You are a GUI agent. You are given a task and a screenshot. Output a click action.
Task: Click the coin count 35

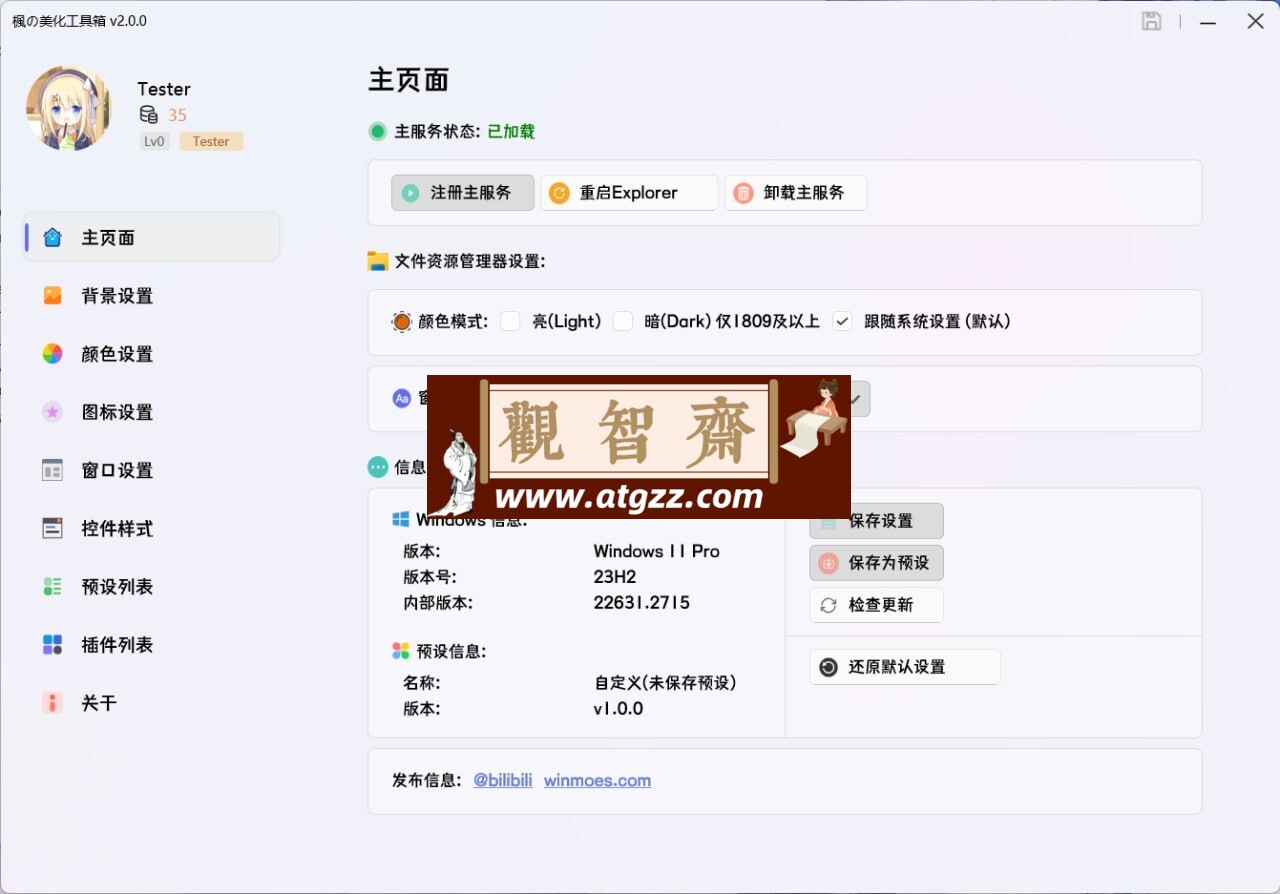pos(177,115)
